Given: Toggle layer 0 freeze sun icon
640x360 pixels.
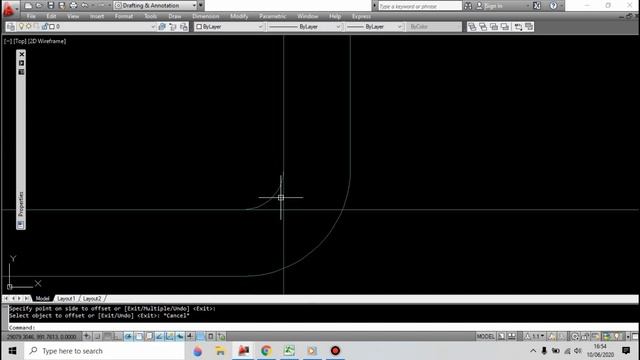Looking at the screenshot, I should [x=29, y=27].
